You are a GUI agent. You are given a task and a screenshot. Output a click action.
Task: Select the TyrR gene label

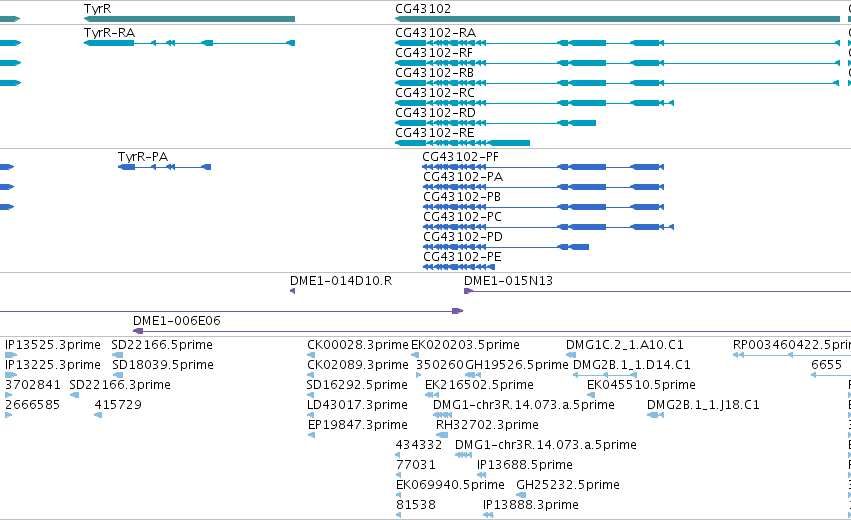[x=97, y=9]
